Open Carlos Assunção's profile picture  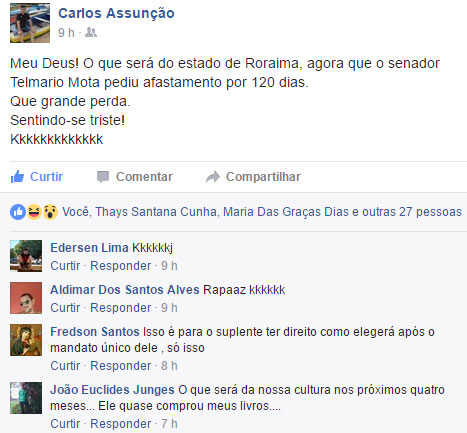click(x=30, y=23)
